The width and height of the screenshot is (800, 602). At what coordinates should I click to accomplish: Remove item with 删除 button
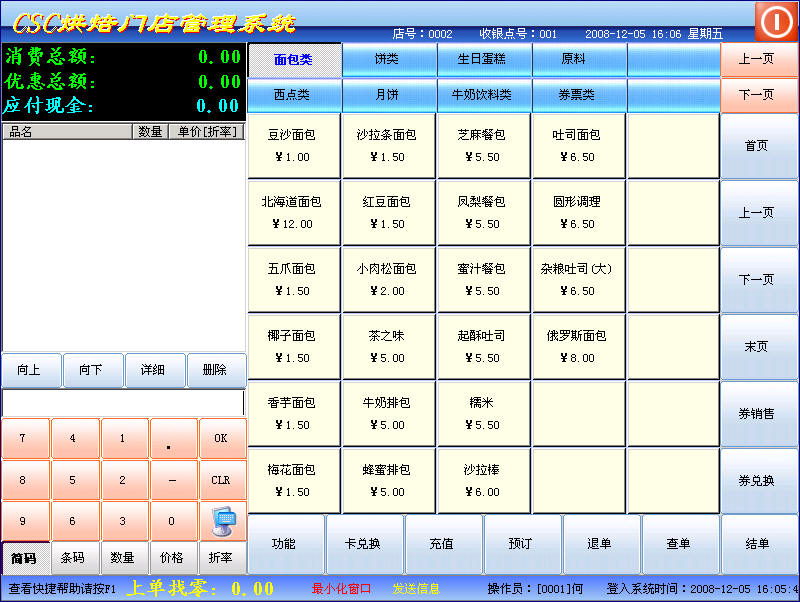point(216,370)
